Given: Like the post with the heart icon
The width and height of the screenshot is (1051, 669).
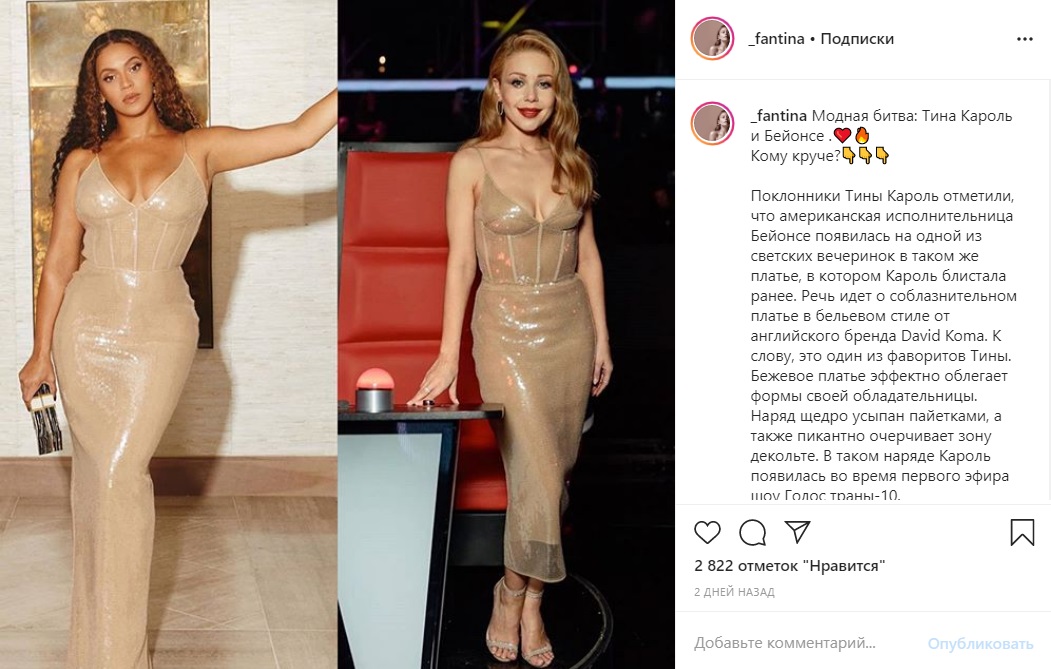Looking at the screenshot, I should [707, 532].
